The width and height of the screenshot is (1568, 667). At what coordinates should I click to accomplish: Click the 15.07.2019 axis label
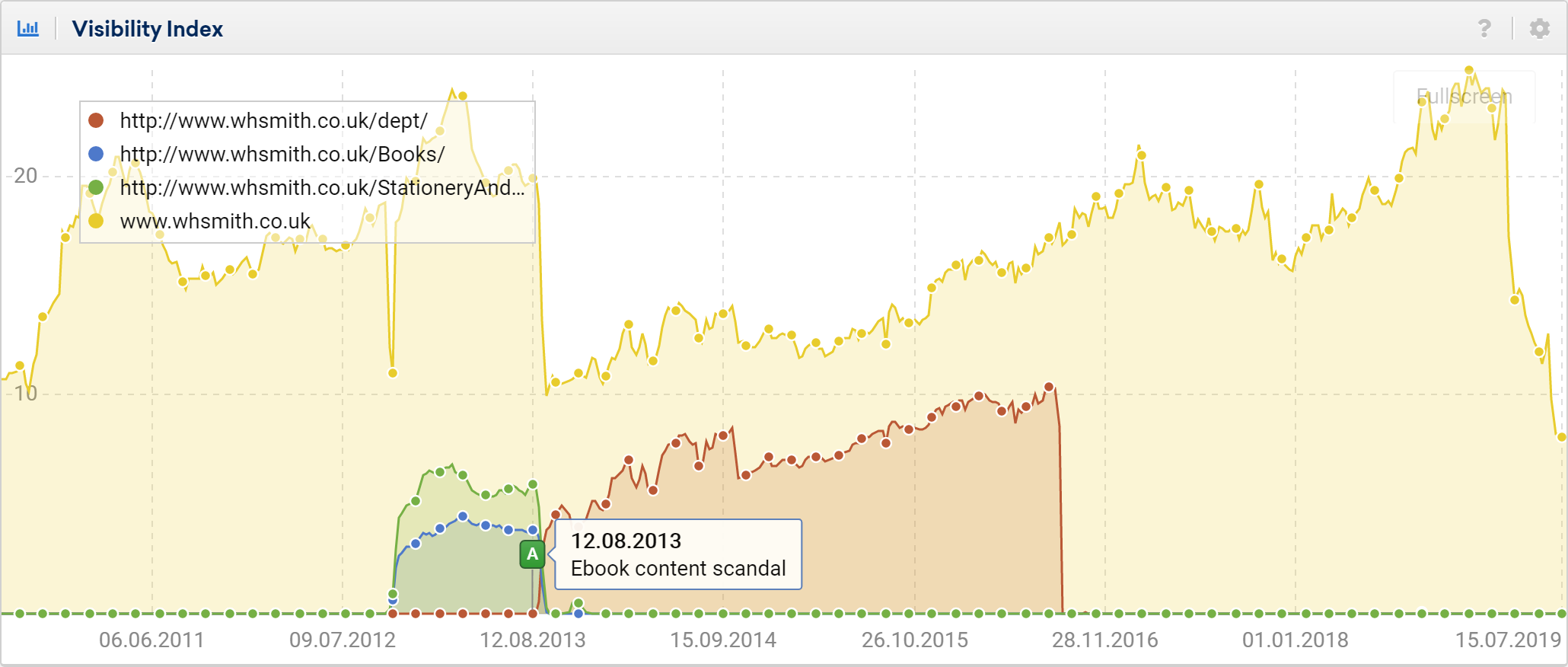(x=1509, y=640)
